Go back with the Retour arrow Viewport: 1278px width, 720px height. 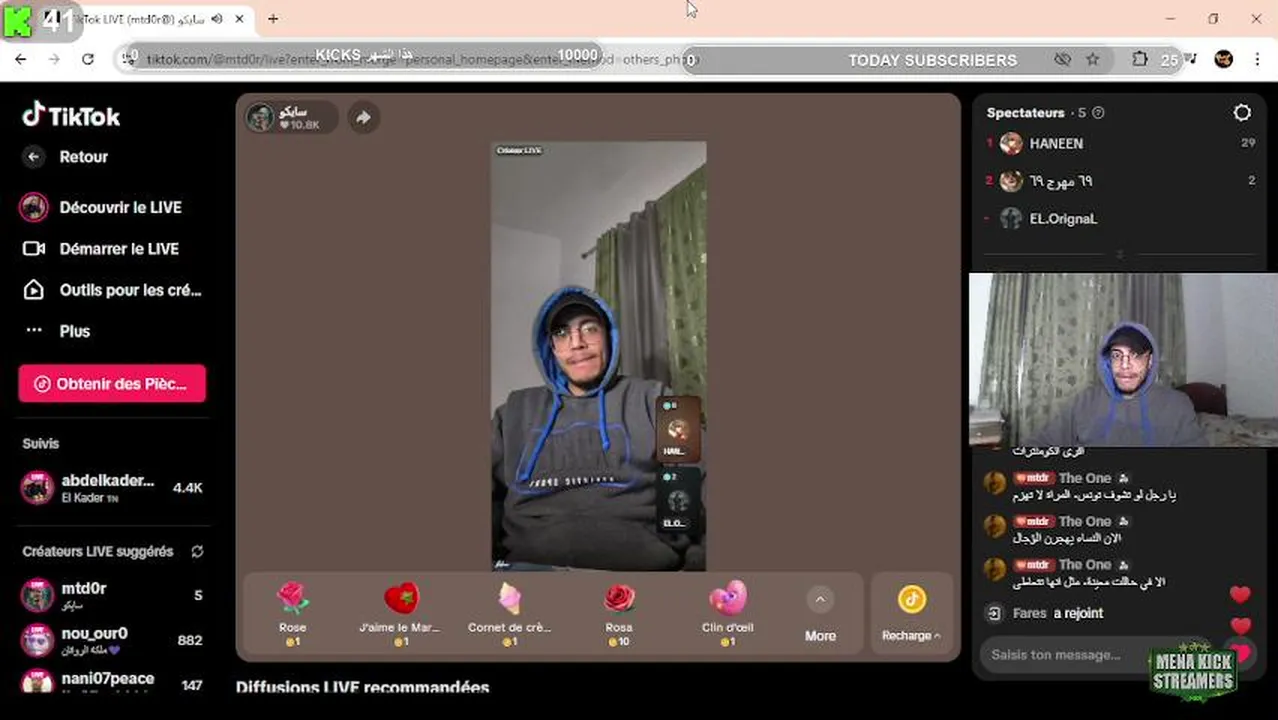34,157
